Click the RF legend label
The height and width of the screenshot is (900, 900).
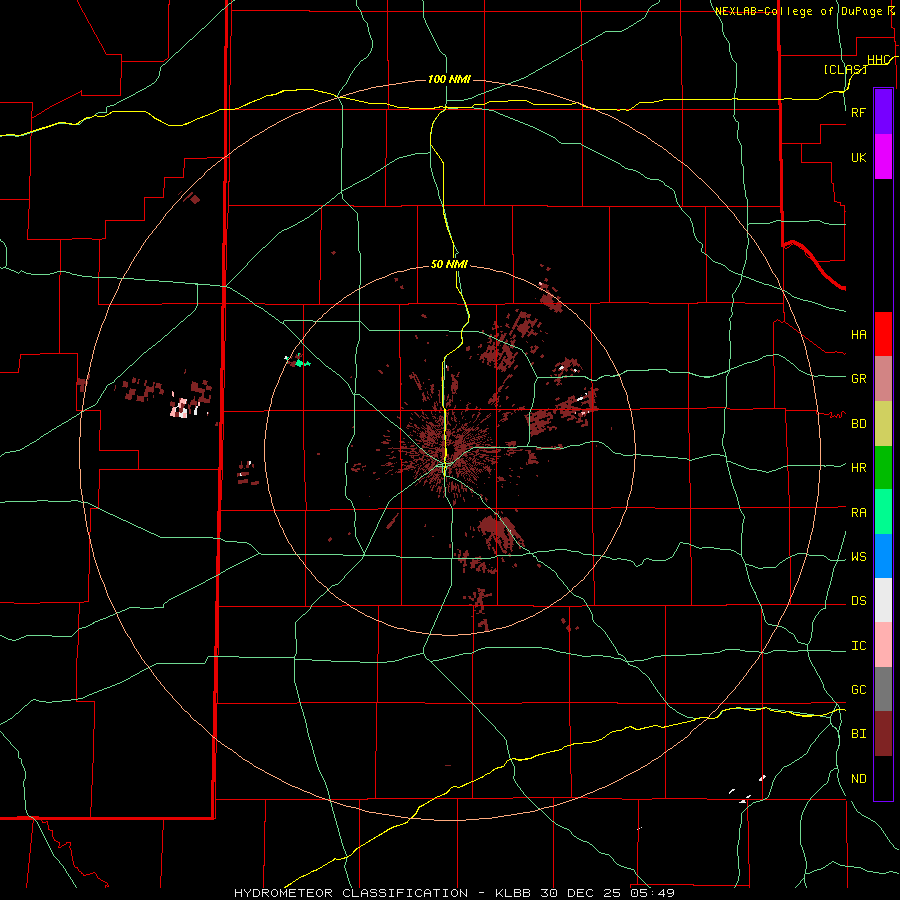coord(858,113)
